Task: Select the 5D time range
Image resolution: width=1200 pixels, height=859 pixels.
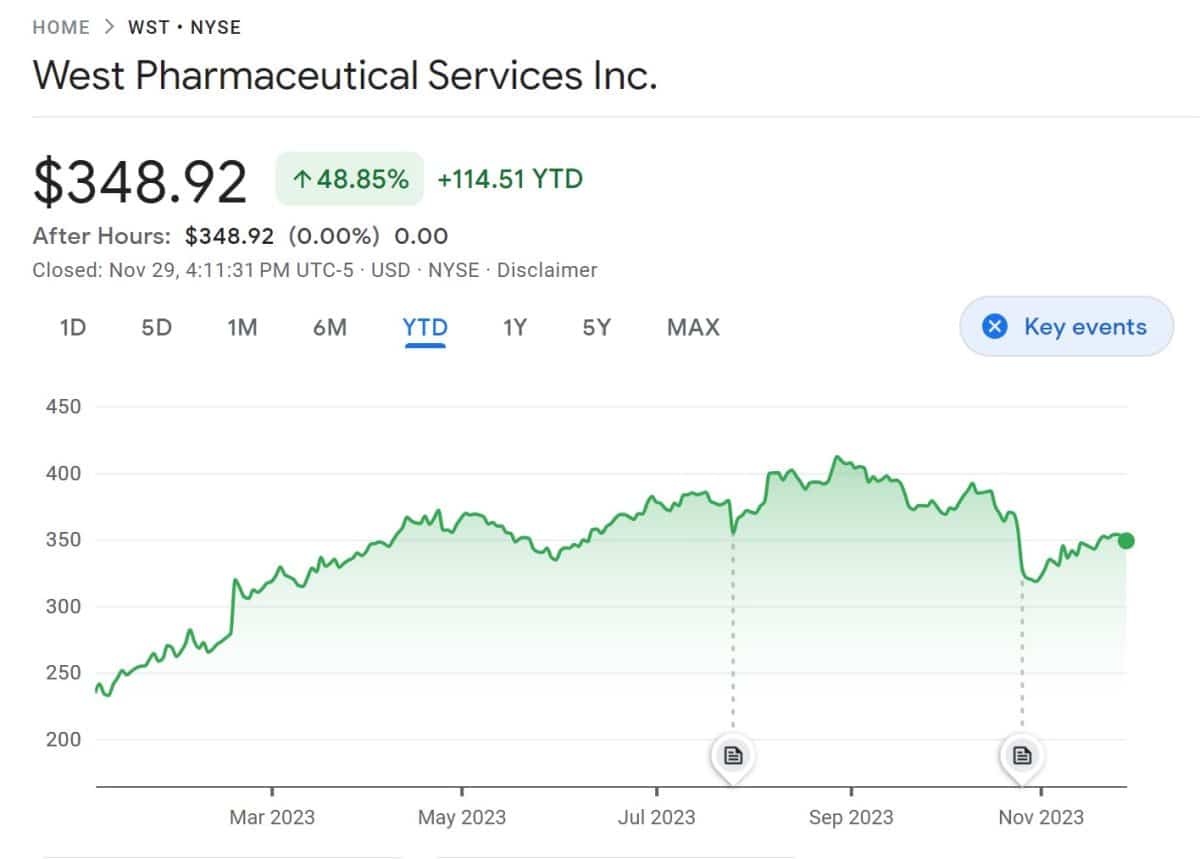Action: (x=156, y=327)
